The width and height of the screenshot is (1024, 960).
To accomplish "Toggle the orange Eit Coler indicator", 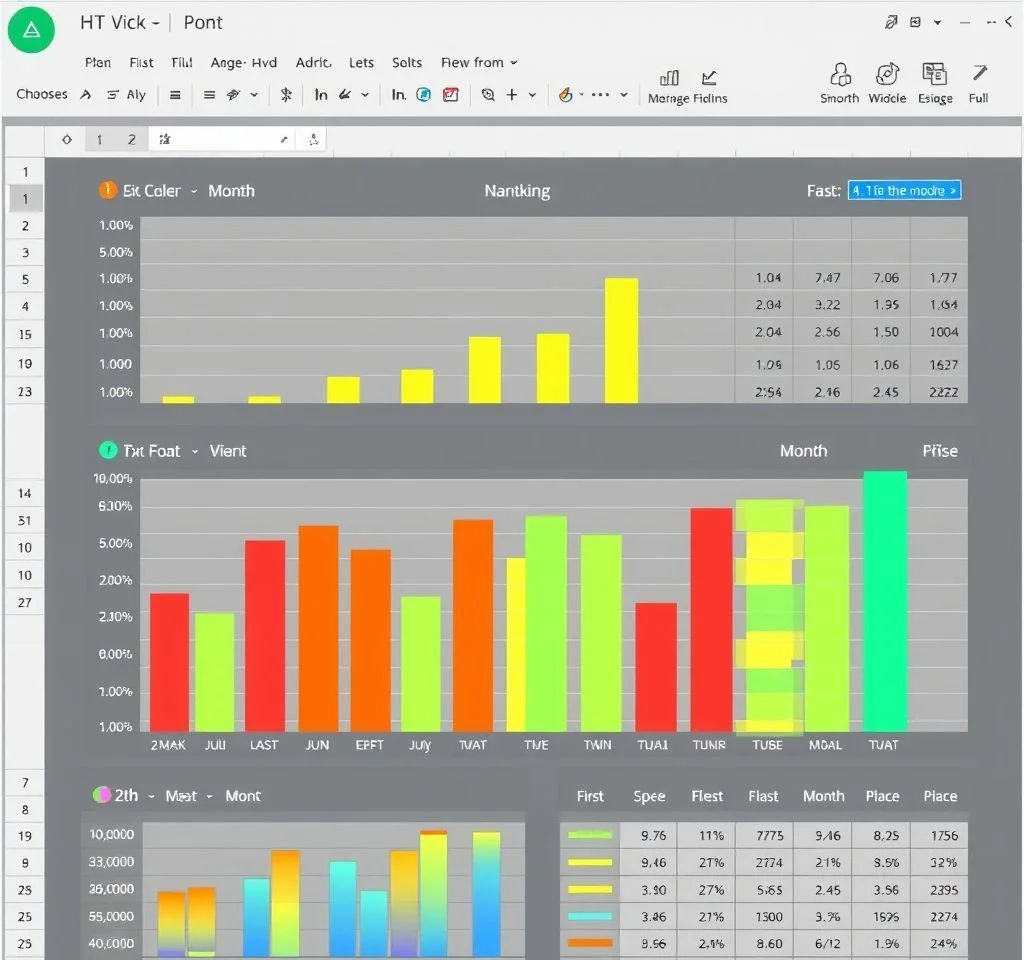I will coord(106,190).
